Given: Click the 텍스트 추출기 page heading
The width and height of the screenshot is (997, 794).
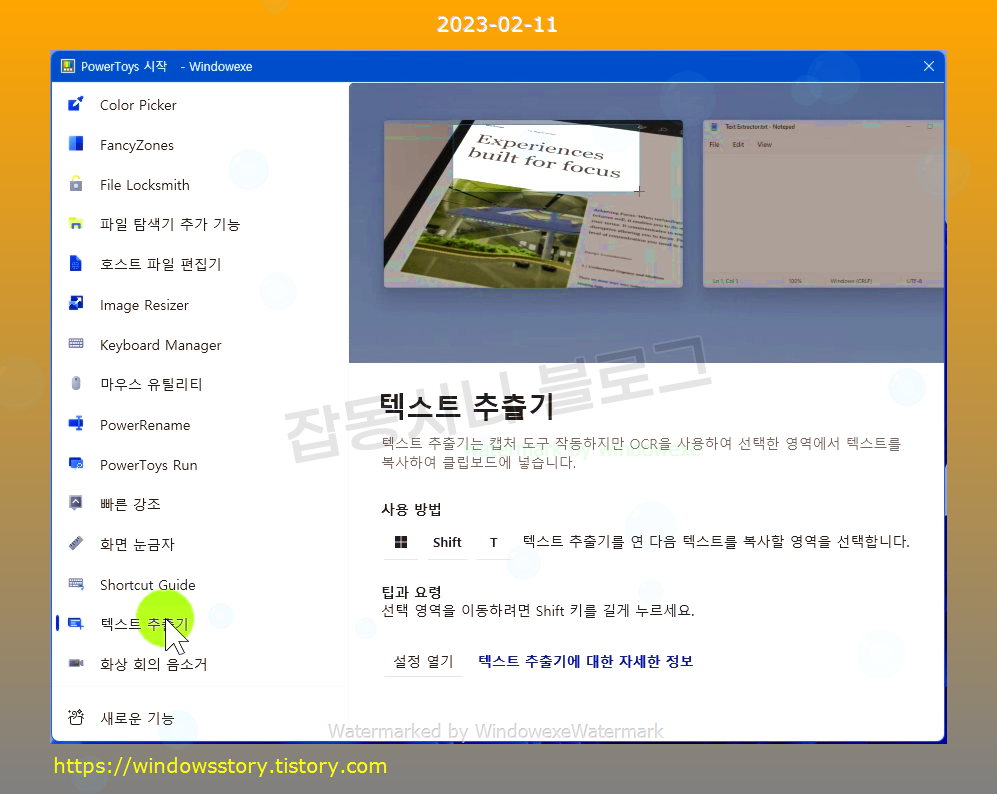Looking at the screenshot, I should pos(467,407).
